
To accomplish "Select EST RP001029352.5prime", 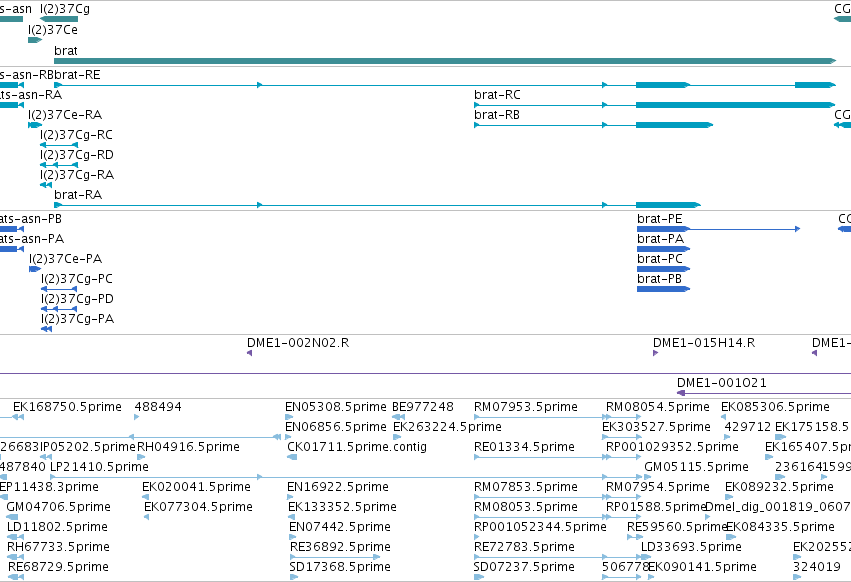I will tap(672, 447).
